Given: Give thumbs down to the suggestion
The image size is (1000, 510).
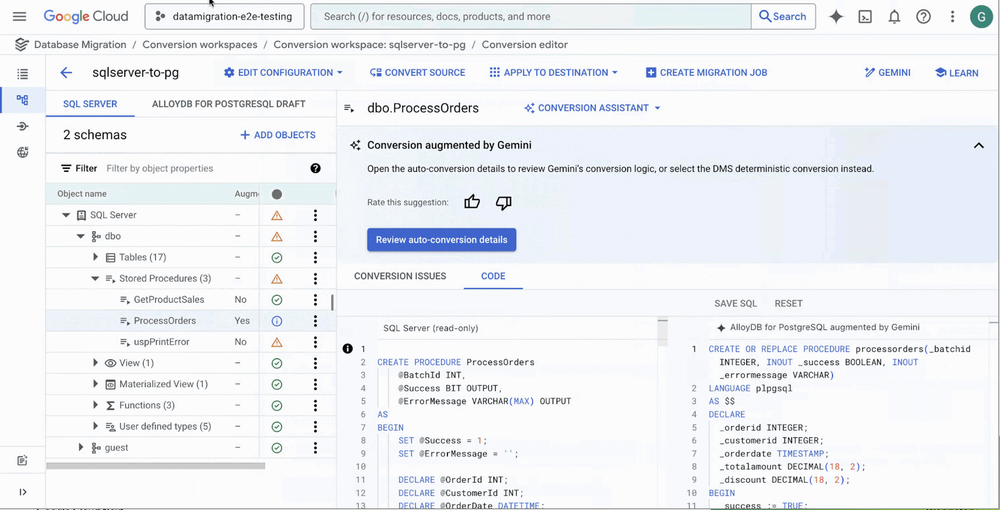Looking at the screenshot, I should 504,203.
